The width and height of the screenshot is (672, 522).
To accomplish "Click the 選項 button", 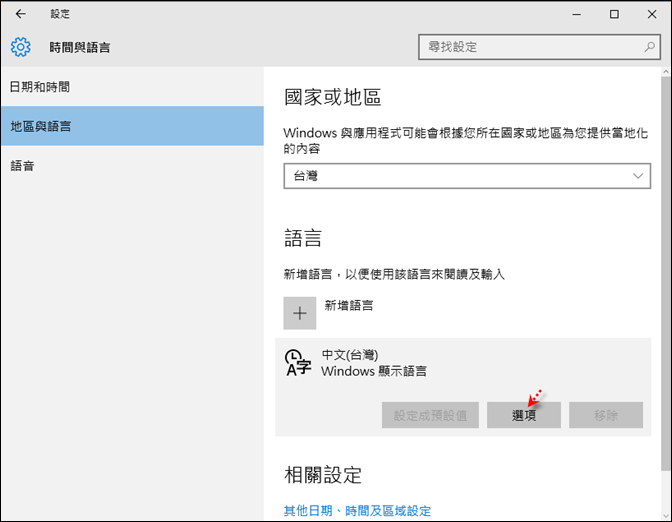I will point(524,415).
